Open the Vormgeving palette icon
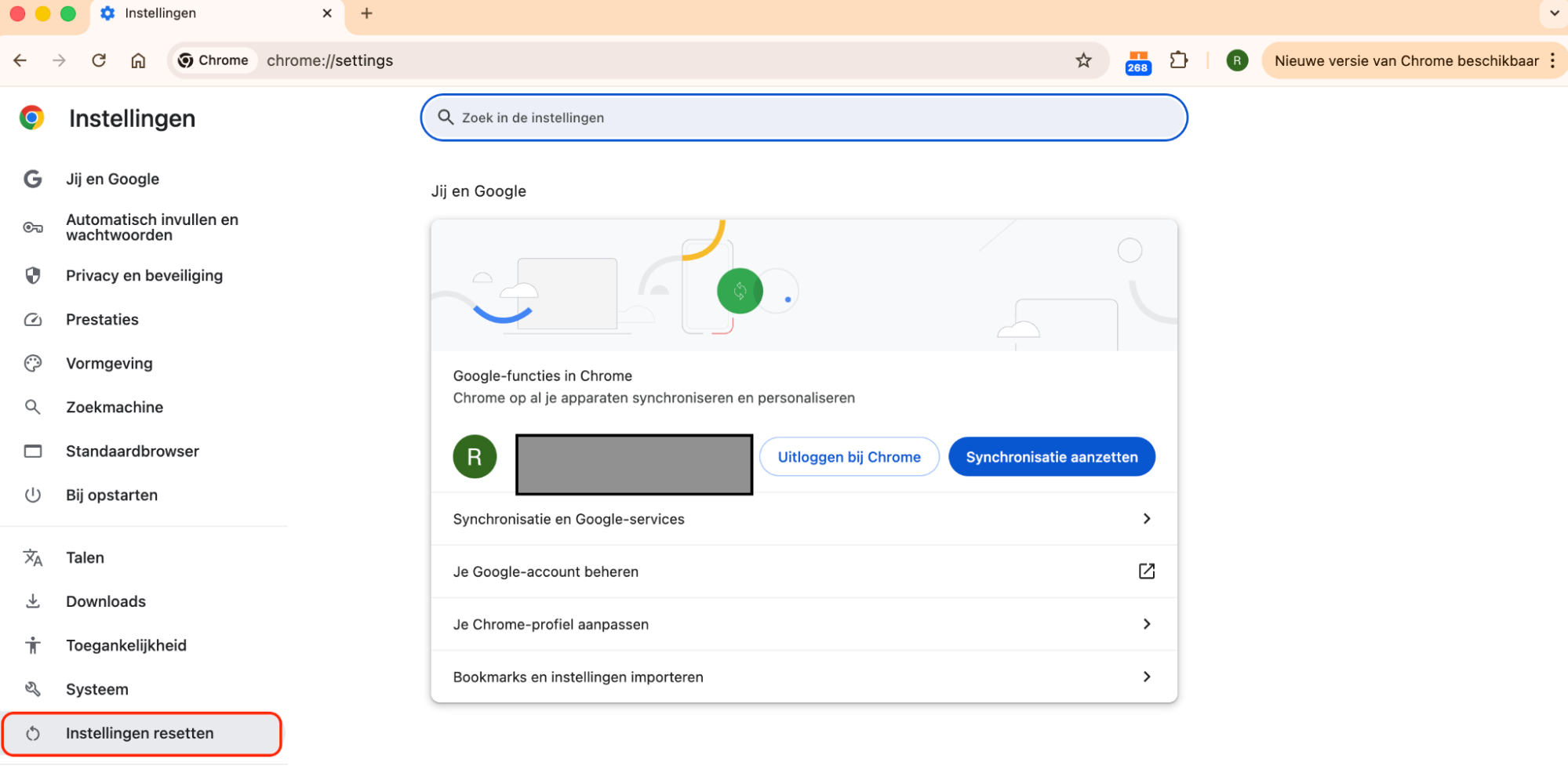This screenshot has width=1568, height=773. point(33,363)
